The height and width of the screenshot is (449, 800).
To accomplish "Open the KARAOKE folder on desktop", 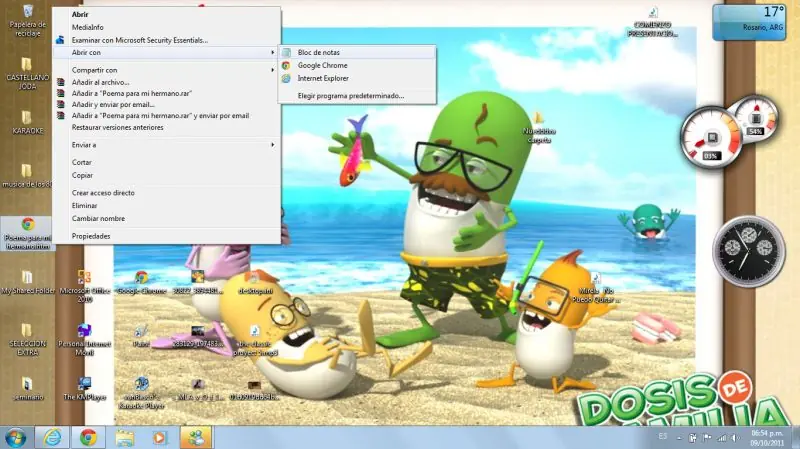I will (x=28, y=122).
